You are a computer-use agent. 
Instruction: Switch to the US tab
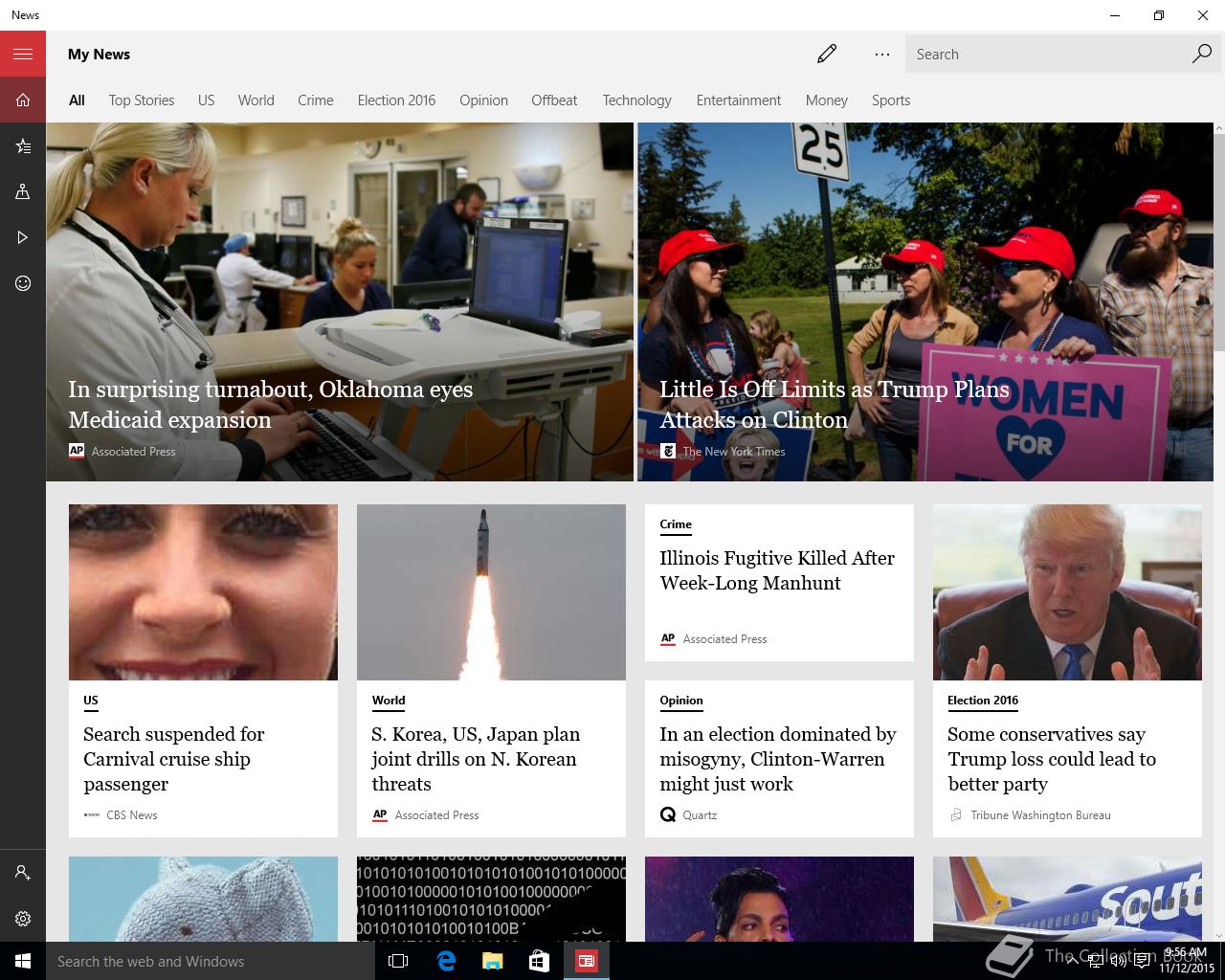pyautogui.click(x=206, y=100)
